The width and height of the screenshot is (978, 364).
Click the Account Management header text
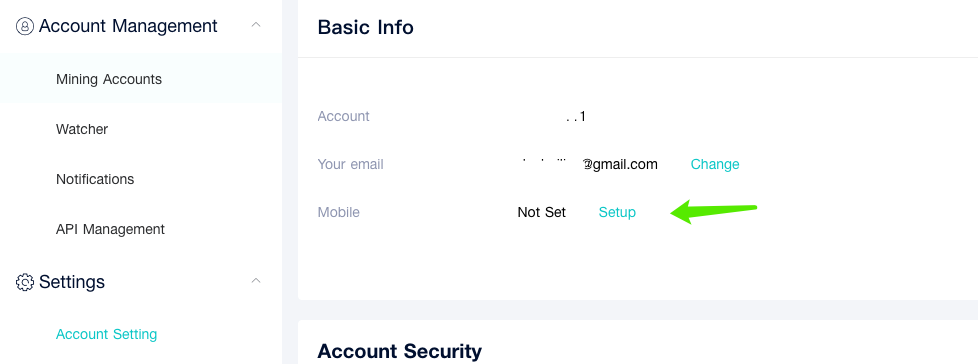pos(128,26)
